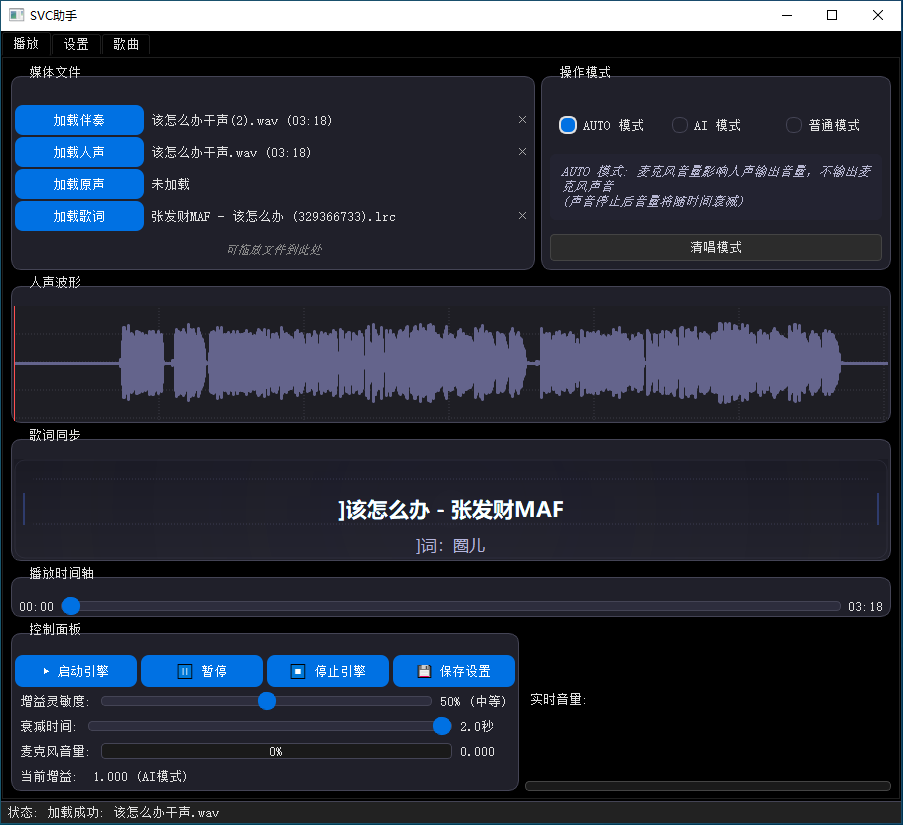Image resolution: width=903 pixels, height=825 pixels.
Task: Click the 增益灵敏度 slider handle
Action: coord(267,701)
